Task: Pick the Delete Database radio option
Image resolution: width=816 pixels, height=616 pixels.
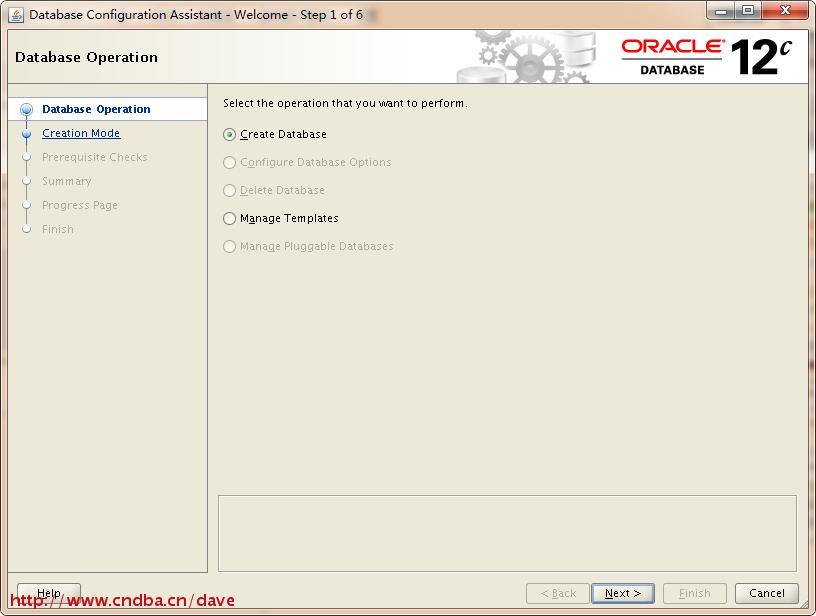Action: click(230, 190)
